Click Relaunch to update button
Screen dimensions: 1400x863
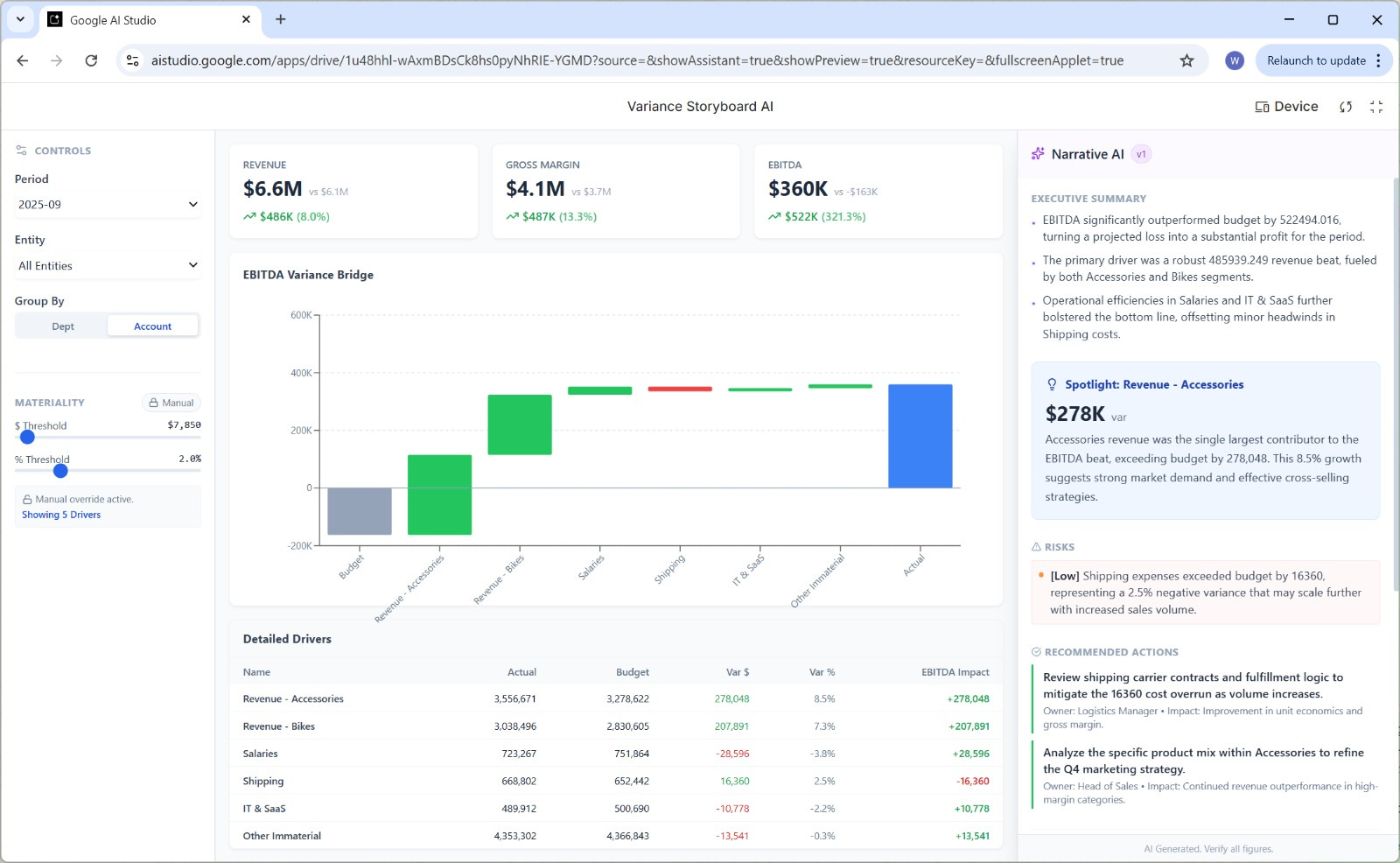pyautogui.click(x=1316, y=60)
